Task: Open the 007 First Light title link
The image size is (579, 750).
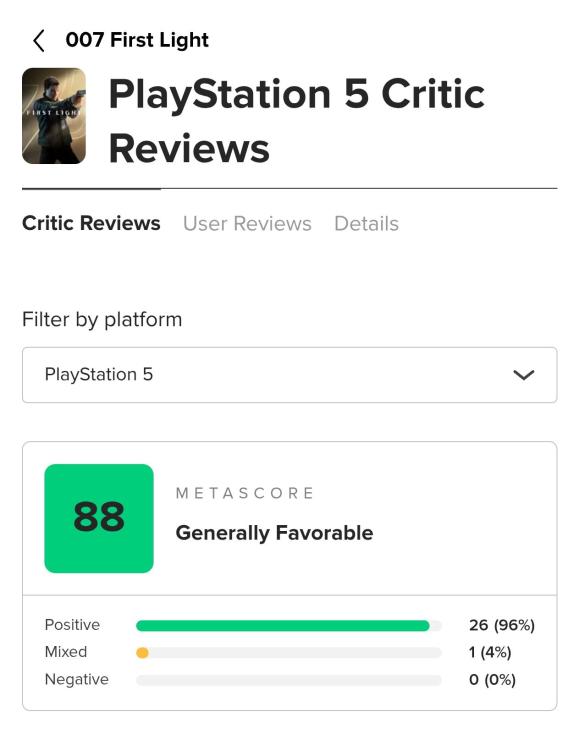Action: 137,40
